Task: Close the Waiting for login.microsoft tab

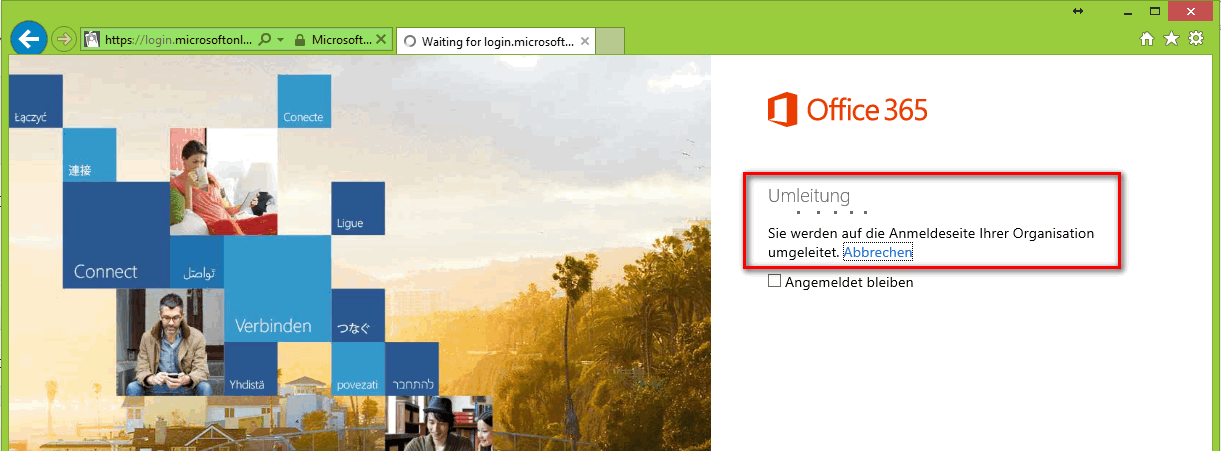Action: [x=586, y=41]
